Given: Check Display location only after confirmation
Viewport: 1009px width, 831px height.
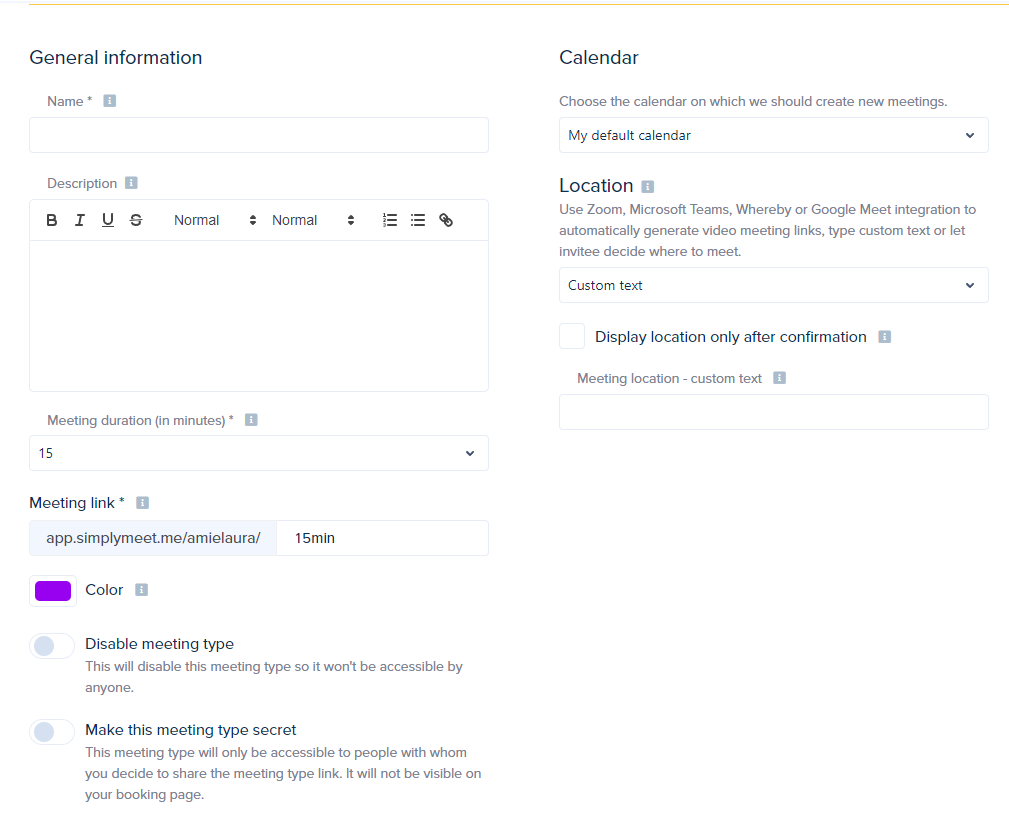Looking at the screenshot, I should (x=572, y=336).
